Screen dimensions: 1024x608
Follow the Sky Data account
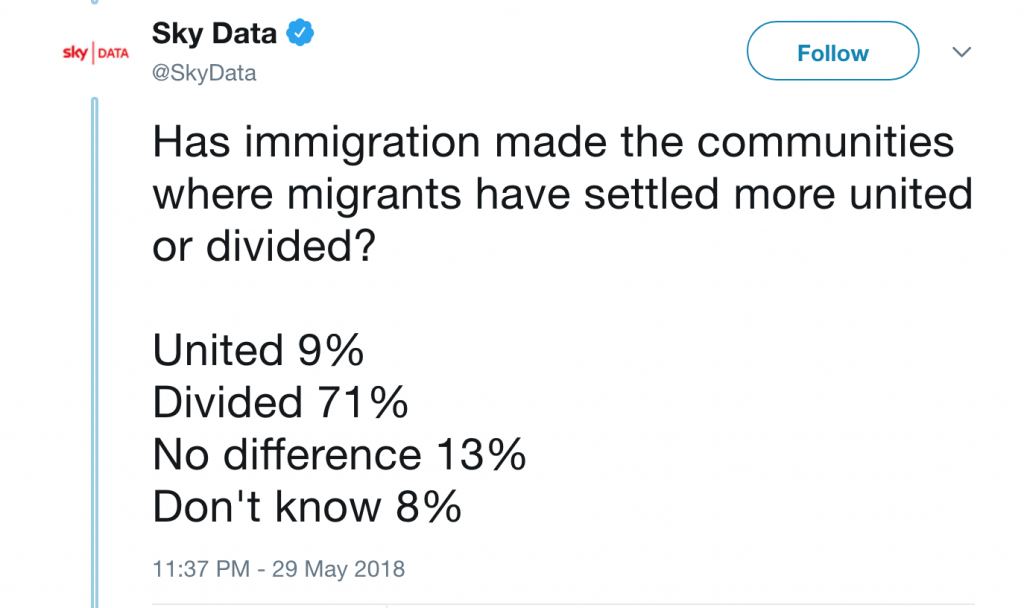pos(833,51)
